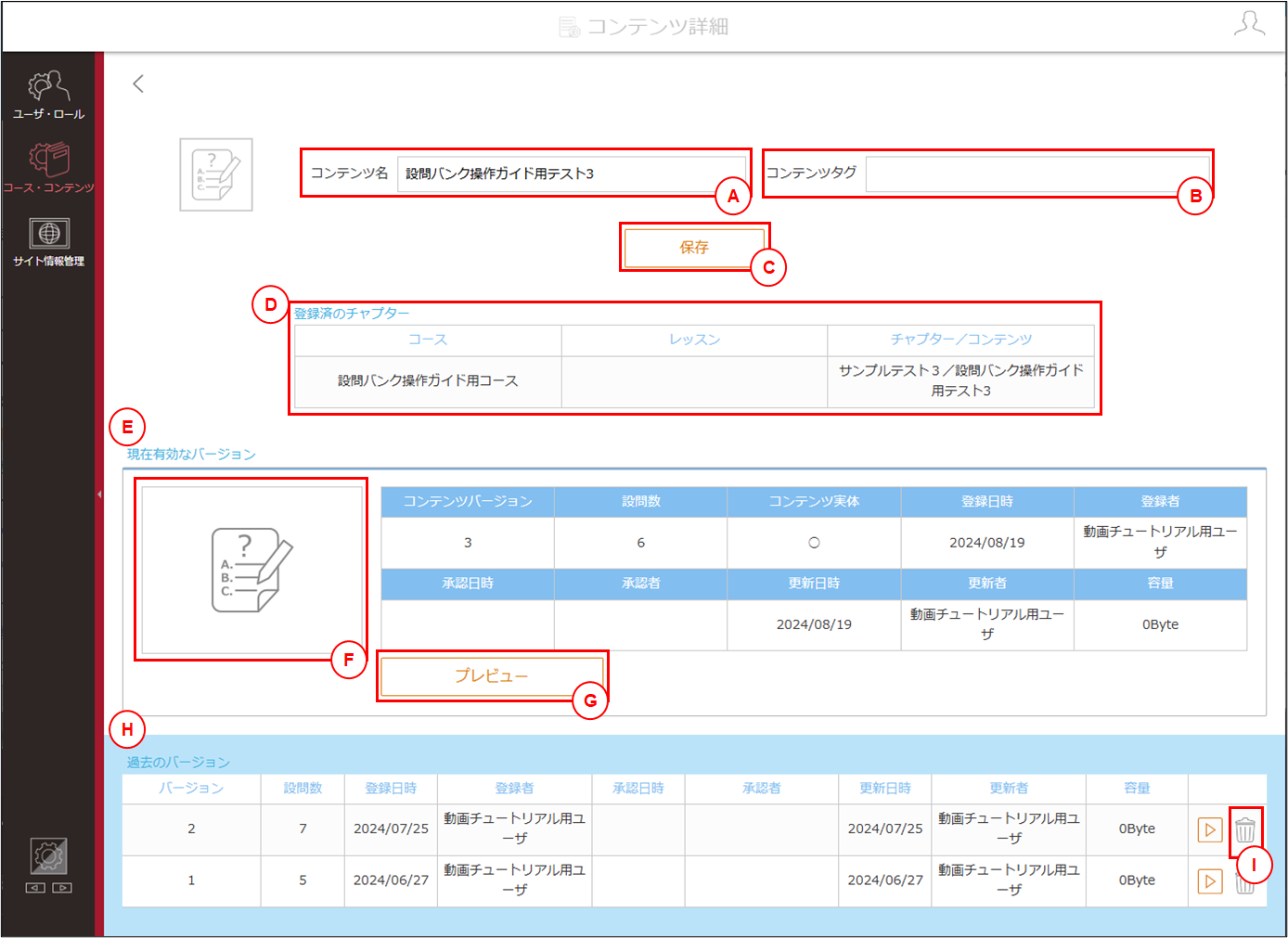Click the 更新日時 2024/08/19 cell

(814, 625)
